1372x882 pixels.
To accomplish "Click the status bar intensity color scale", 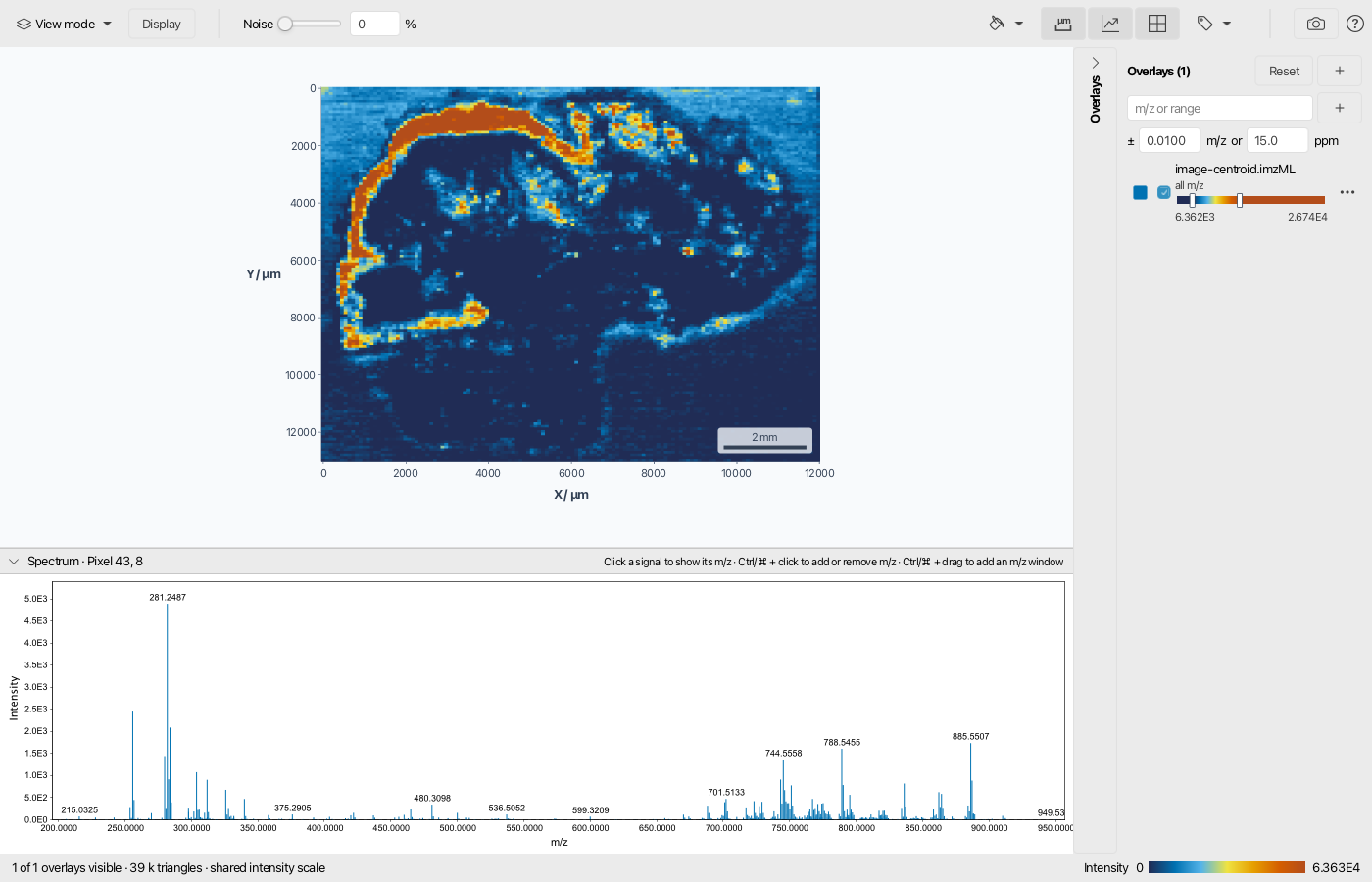I will tap(1227, 867).
